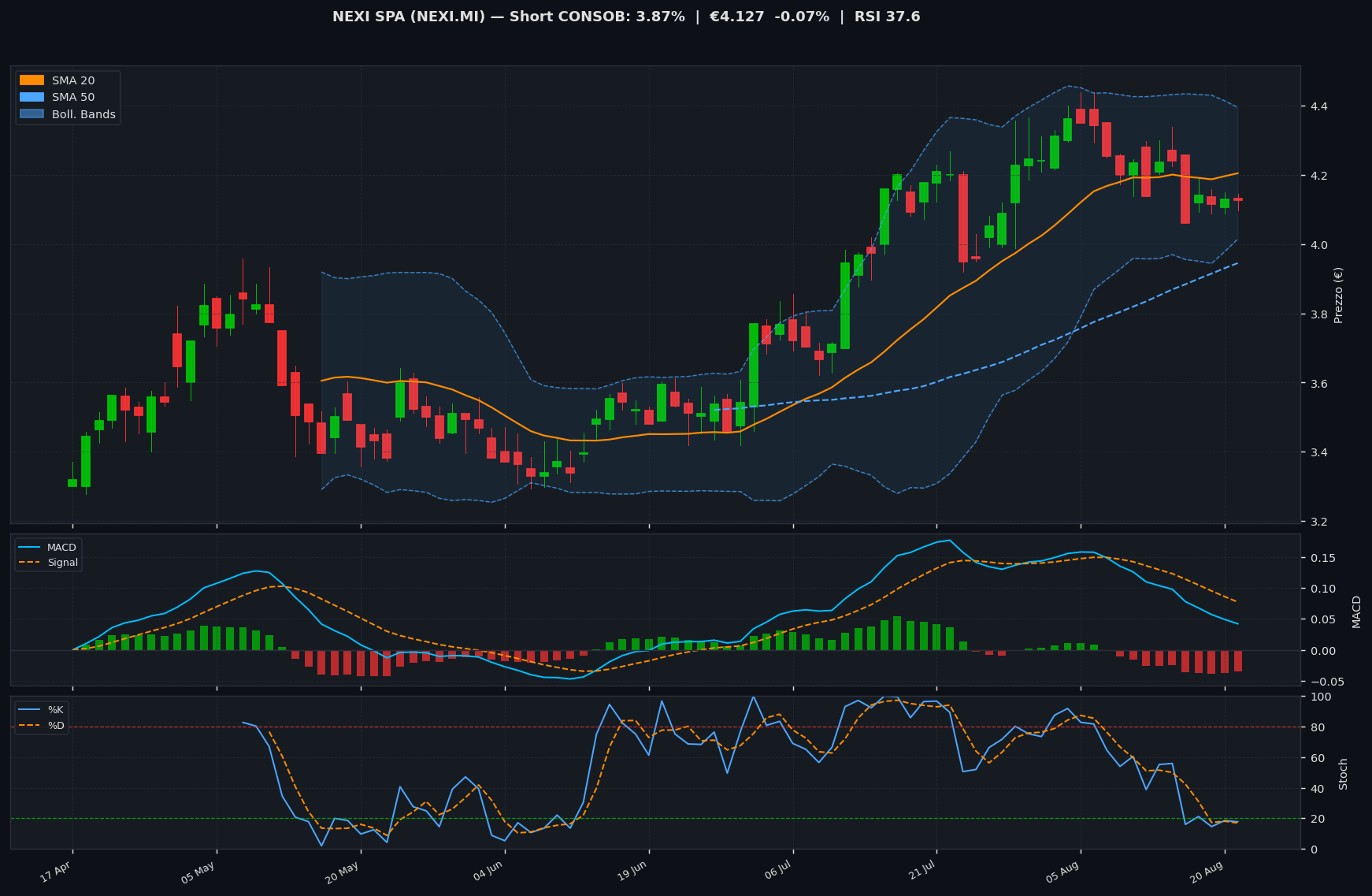Click the "4.2" price axis tick

click(1318, 176)
